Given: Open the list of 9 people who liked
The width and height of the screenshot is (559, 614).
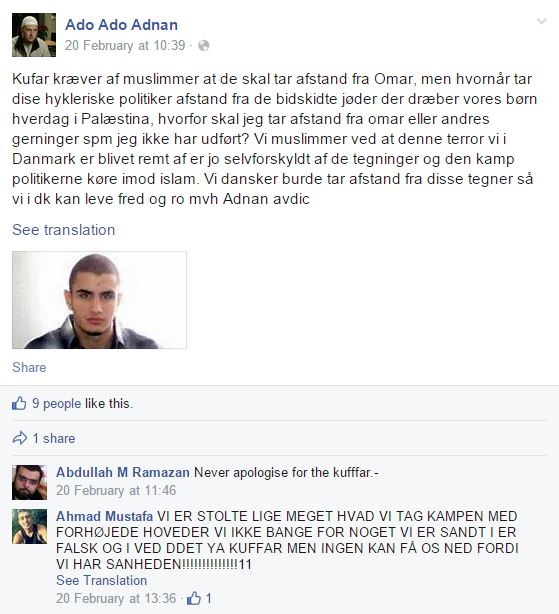Looking at the screenshot, I should [x=57, y=403].
